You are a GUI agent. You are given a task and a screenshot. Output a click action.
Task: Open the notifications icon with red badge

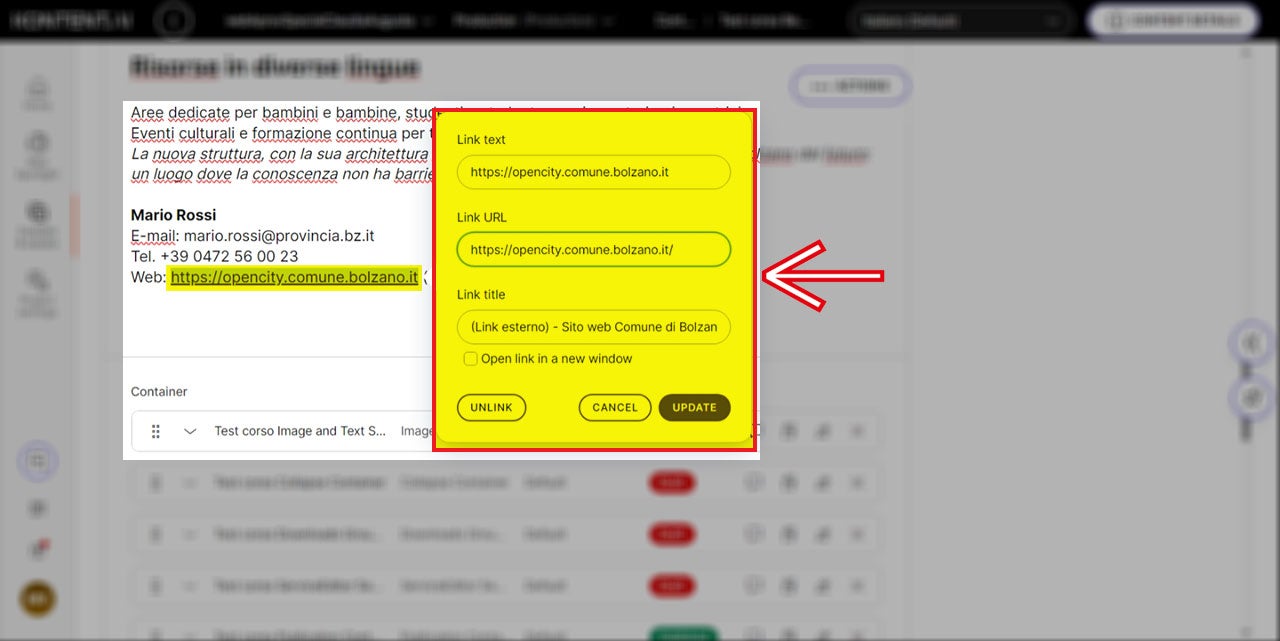[39, 549]
